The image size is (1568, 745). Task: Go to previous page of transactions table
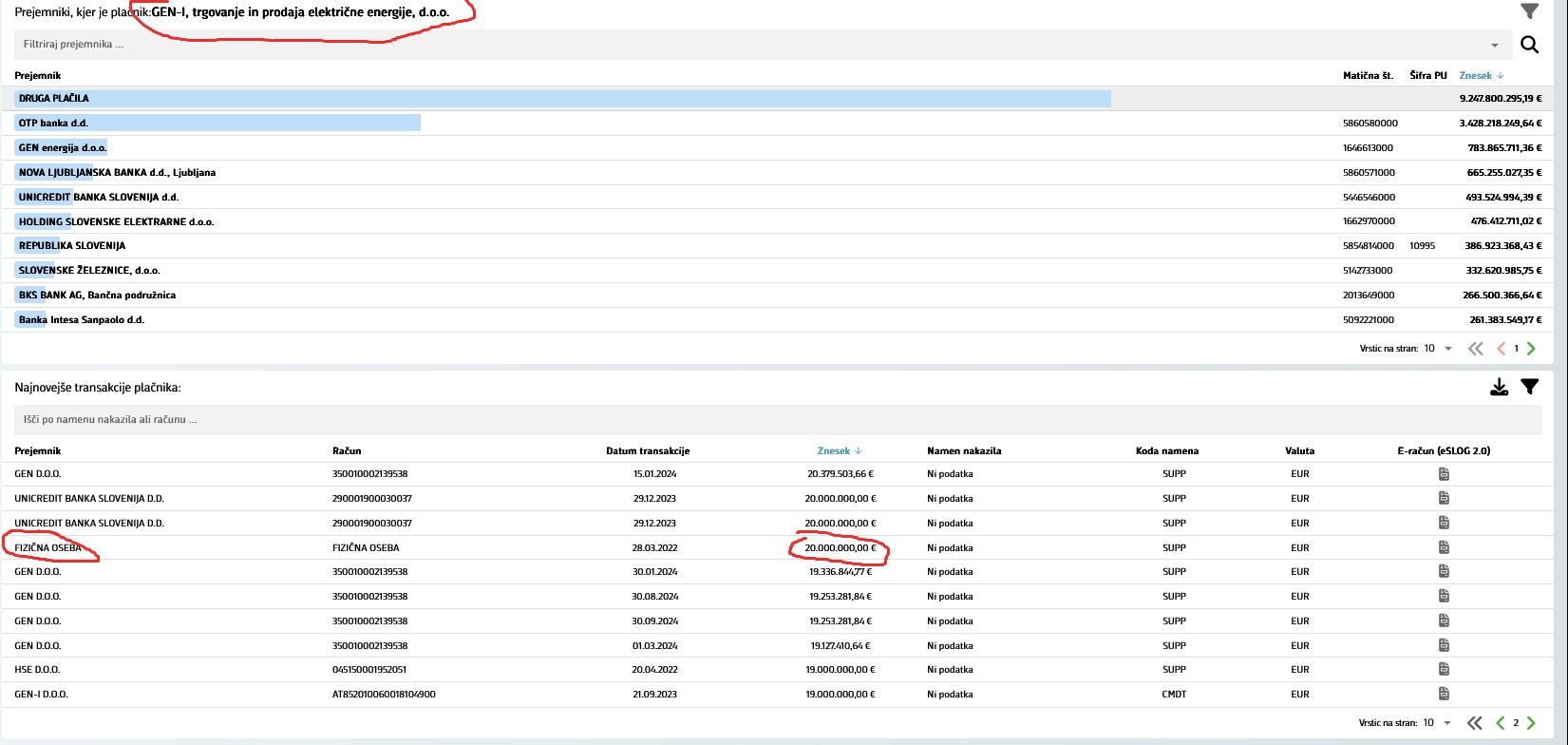click(1501, 723)
